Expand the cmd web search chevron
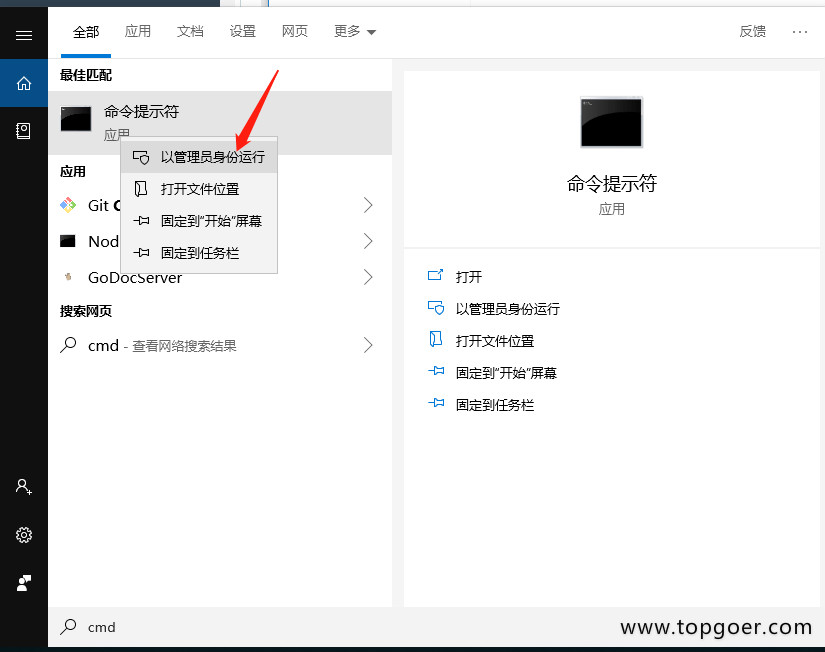825x652 pixels. point(368,345)
